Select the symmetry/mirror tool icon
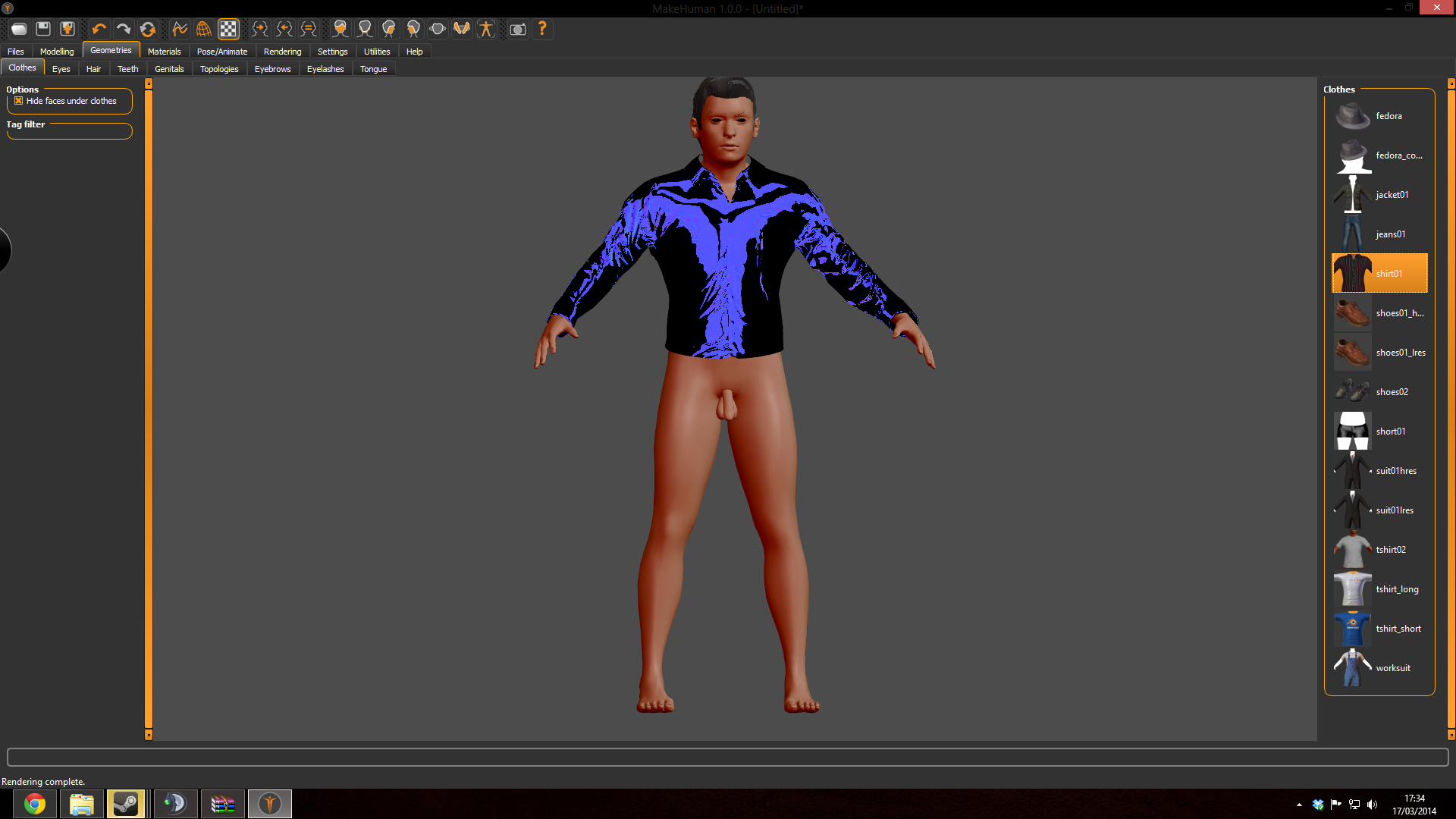The image size is (1456, 819). 310,28
